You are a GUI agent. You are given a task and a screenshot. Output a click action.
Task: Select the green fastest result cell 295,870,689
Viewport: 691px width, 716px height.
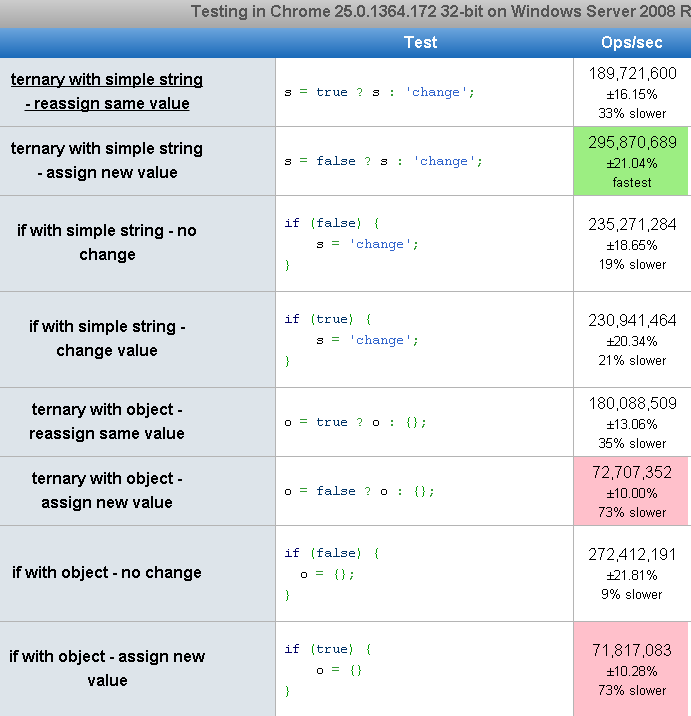632,161
